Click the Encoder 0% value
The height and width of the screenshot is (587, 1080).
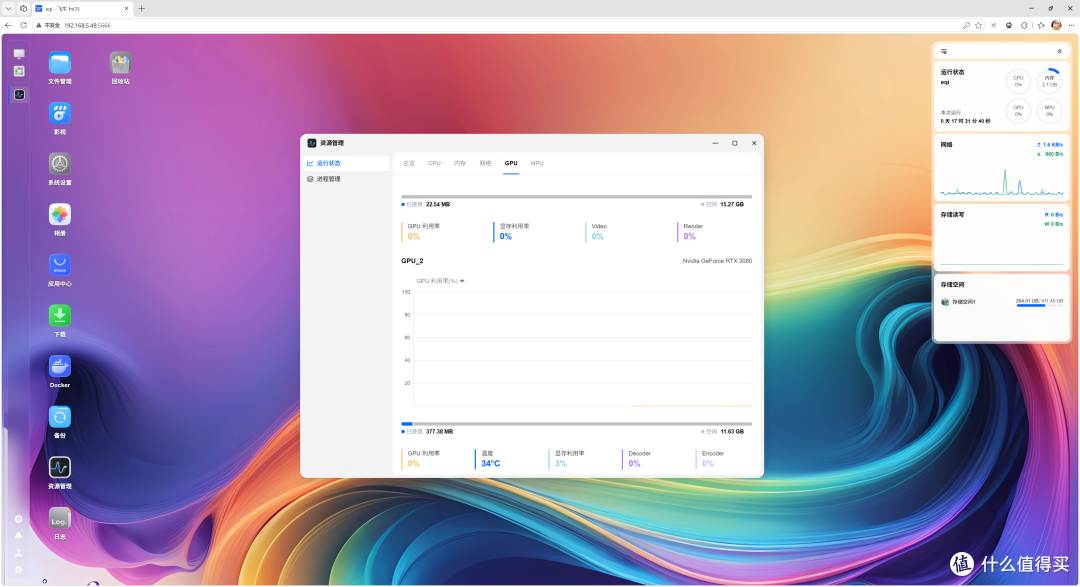point(708,464)
